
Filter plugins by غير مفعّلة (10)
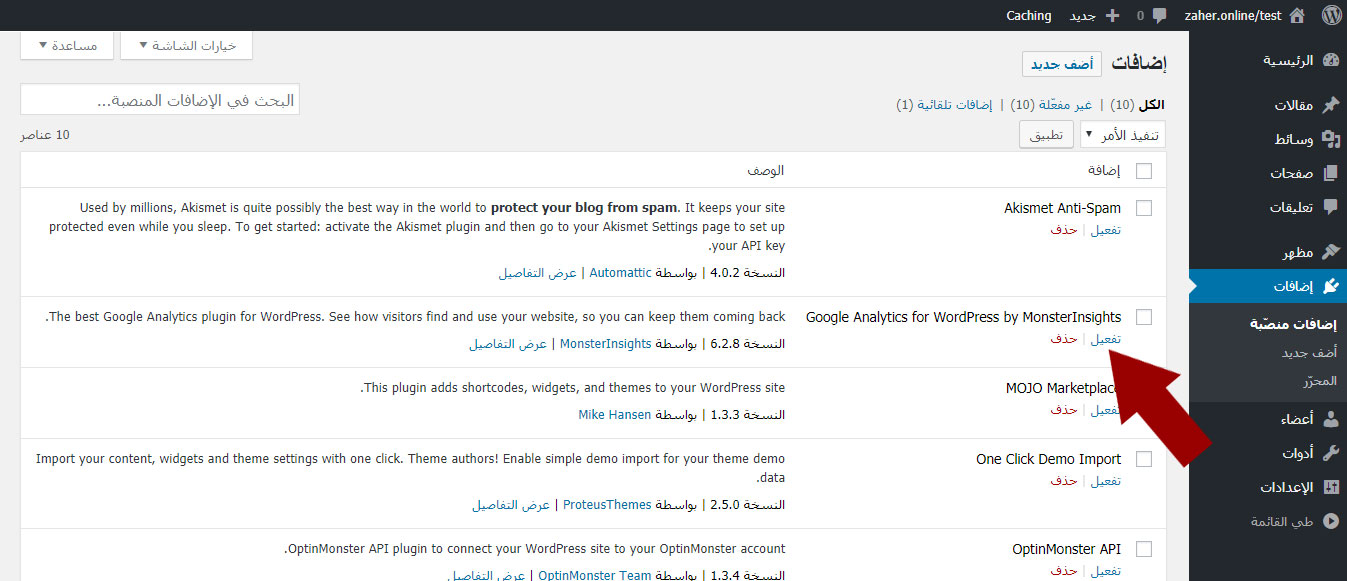pyautogui.click(x=1053, y=105)
